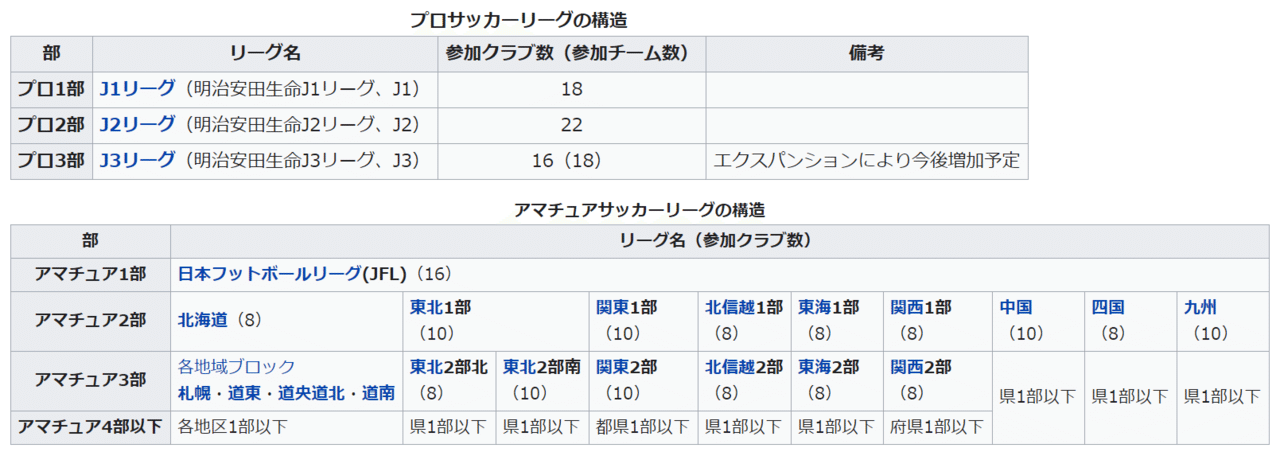Open the J1リーグ link
Viewport: 1280px width, 452px height.
[137, 89]
